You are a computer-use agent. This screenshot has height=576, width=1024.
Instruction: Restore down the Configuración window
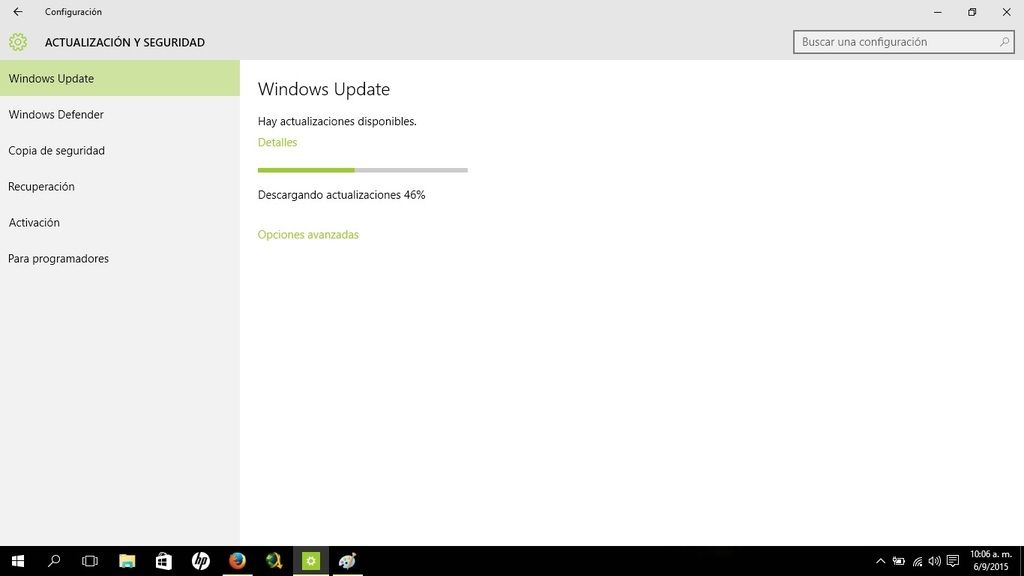point(972,12)
